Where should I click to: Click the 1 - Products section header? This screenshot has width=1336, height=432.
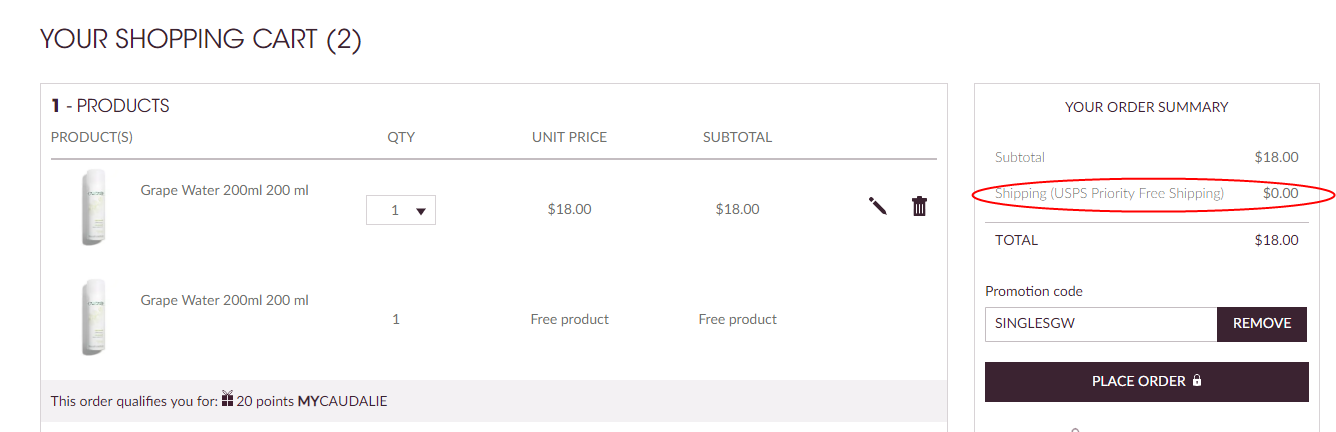click(110, 106)
